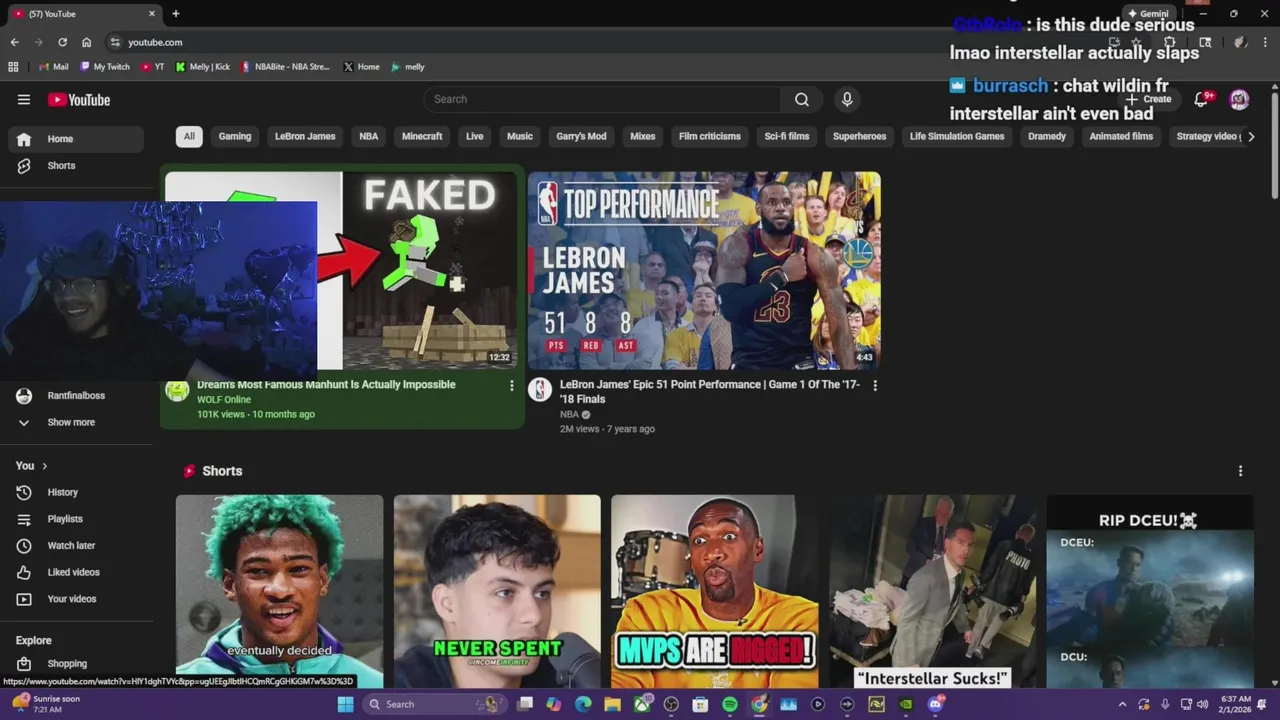The image size is (1280, 720).
Task: Open the Melly | Kick bookmark
Action: (203, 67)
